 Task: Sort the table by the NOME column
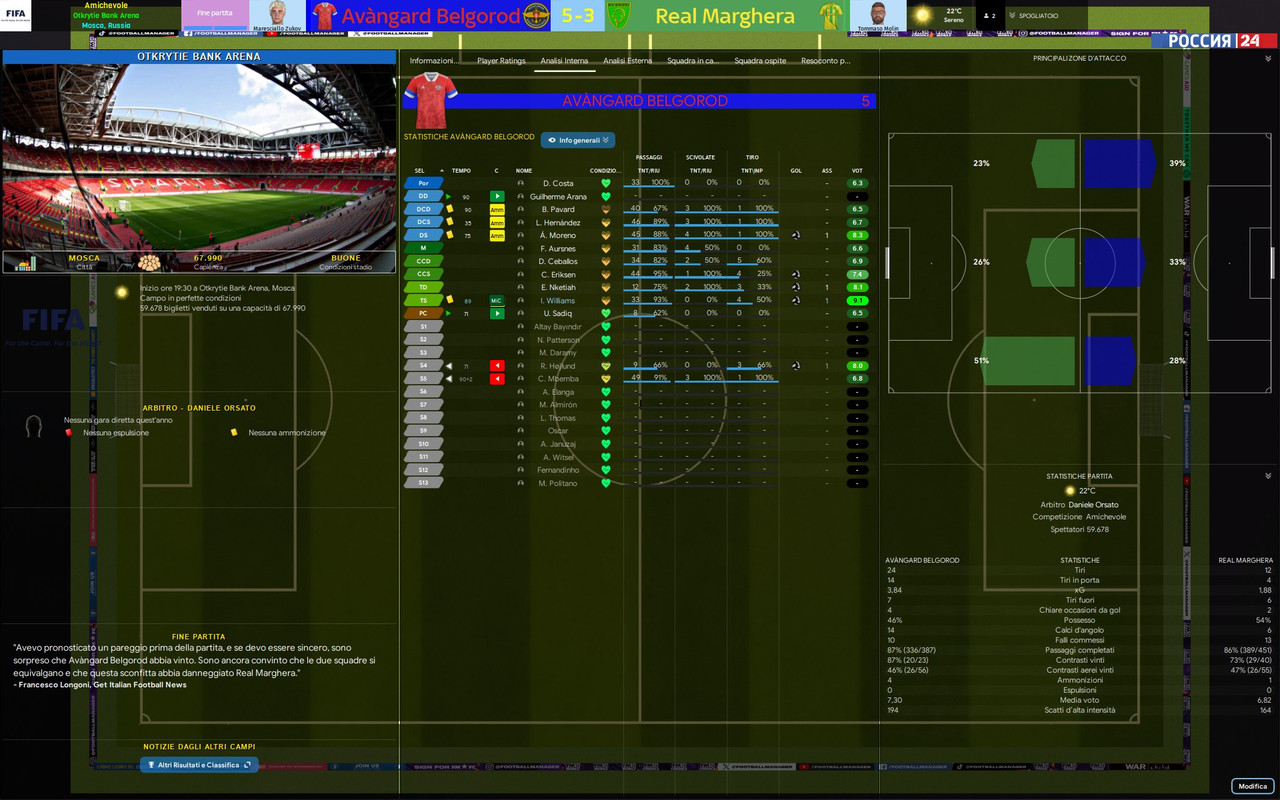click(x=524, y=171)
